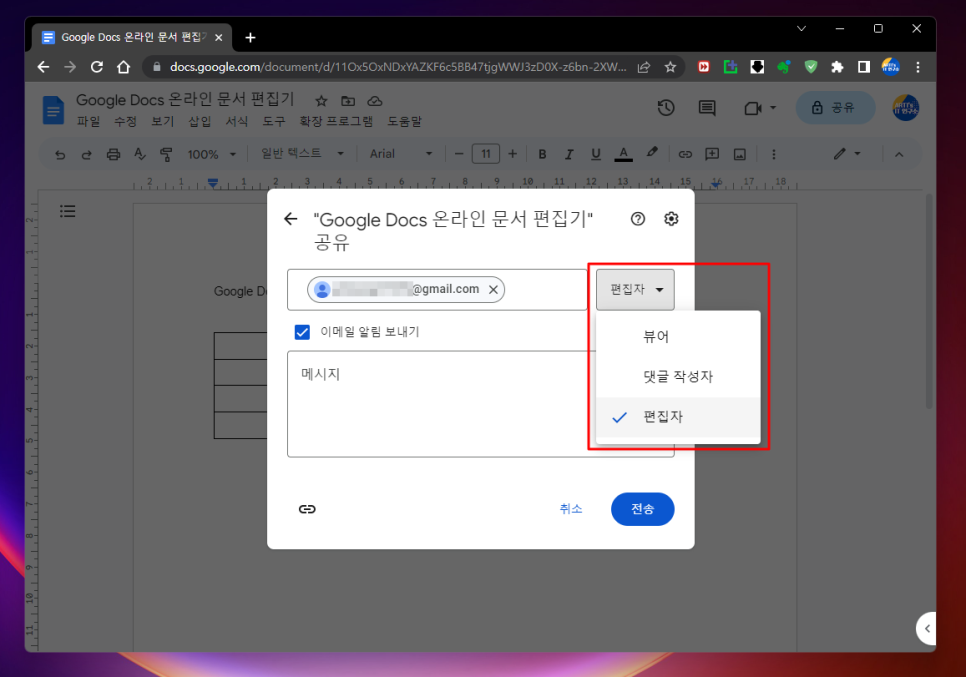This screenshot has width=966, height=677.
Task: Move document to folder icon
Action: [348, 101]
